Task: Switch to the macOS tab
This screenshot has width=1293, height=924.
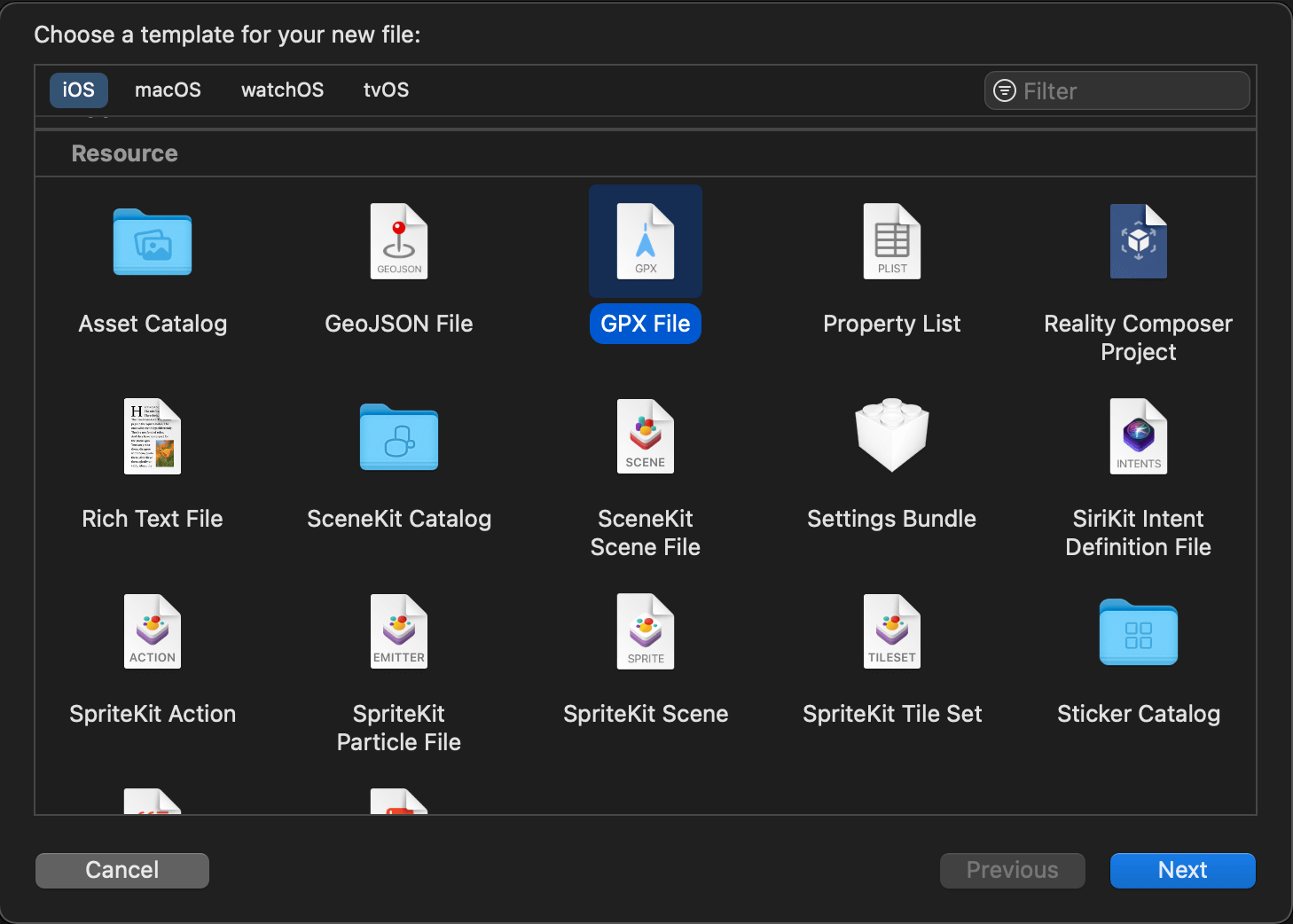Action: click(x=168, y=90)
